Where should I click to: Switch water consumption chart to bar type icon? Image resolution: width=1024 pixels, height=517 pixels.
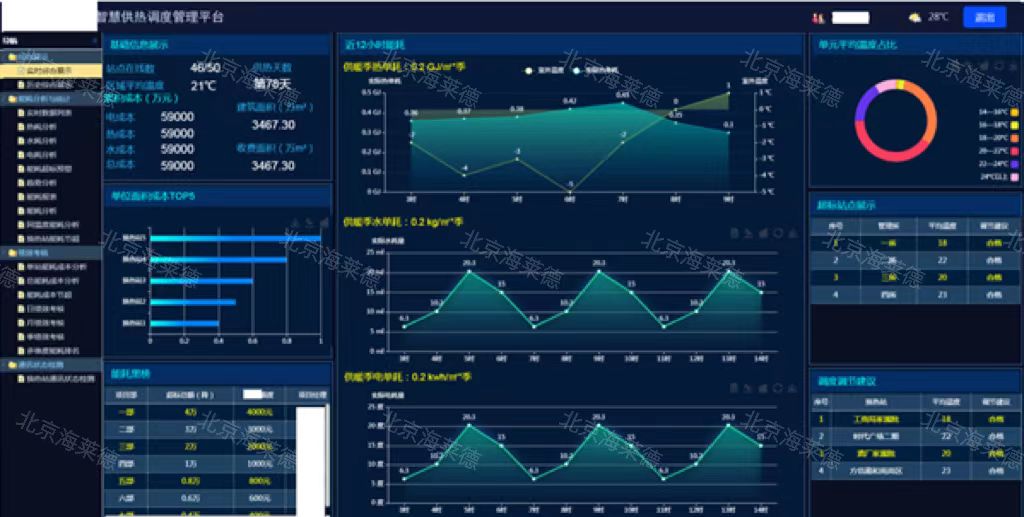[x=763, y=232]
